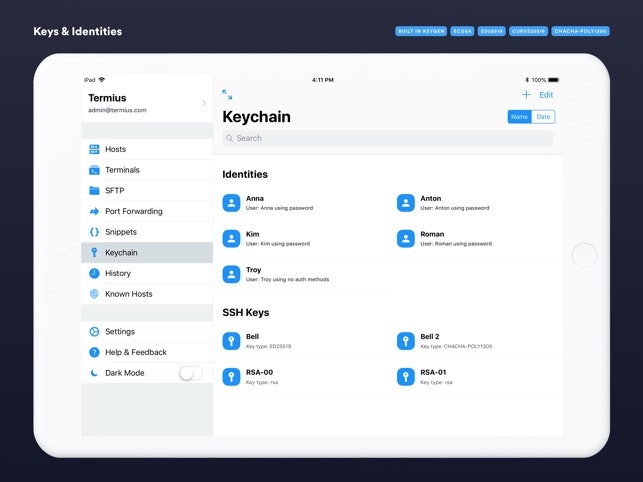Viewport: 643px width, 482px height.
Task: Open Port Forwarding arrow icon
Action: coord(94,211)
